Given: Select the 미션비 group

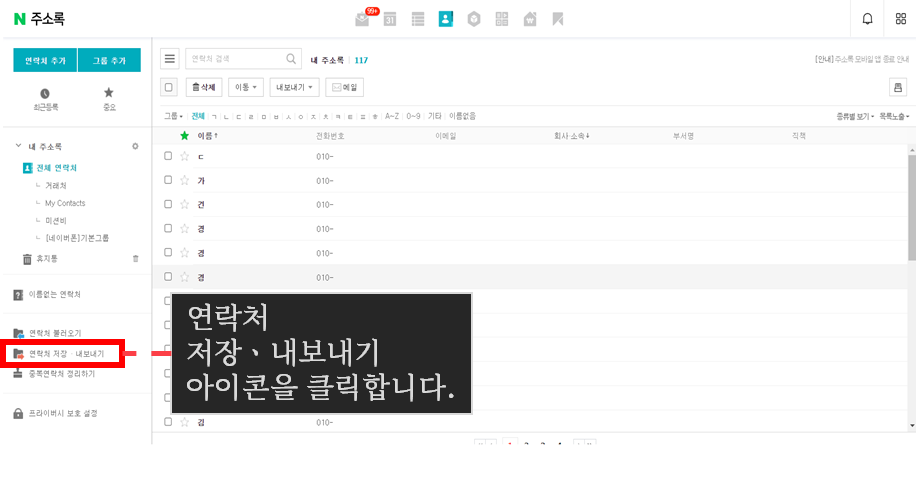Looking at the screenshot, I should pos(55,221).
